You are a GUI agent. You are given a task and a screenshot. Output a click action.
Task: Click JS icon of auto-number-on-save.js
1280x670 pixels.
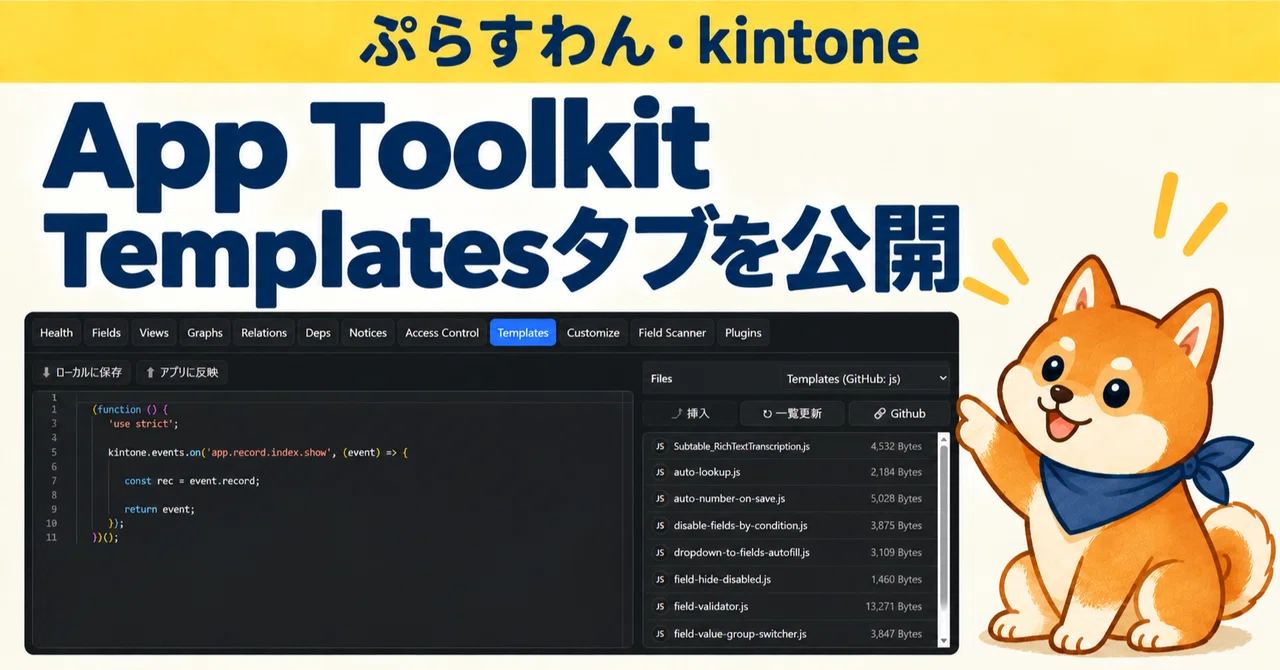coord(660,499)
